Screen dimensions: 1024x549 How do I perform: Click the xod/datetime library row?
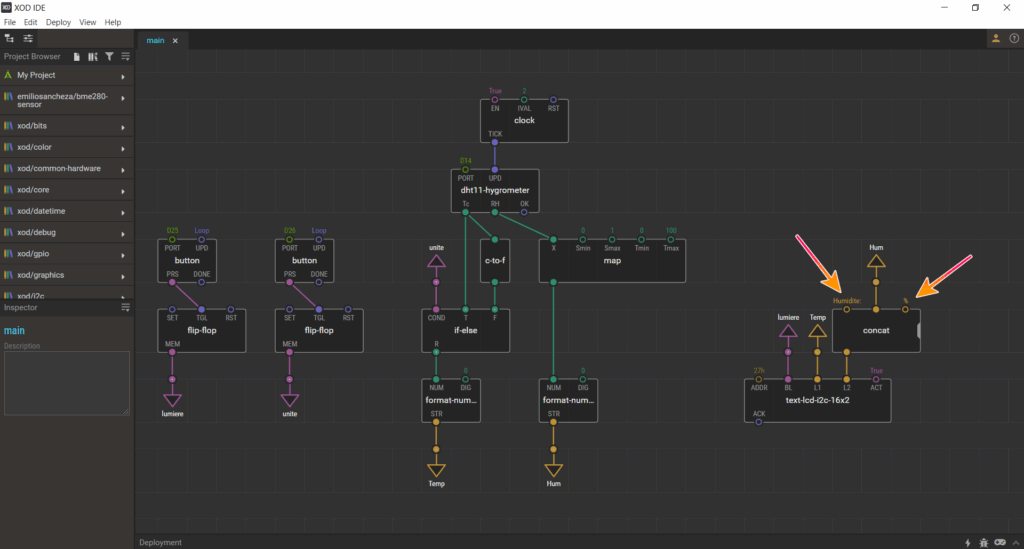(67, 211)
